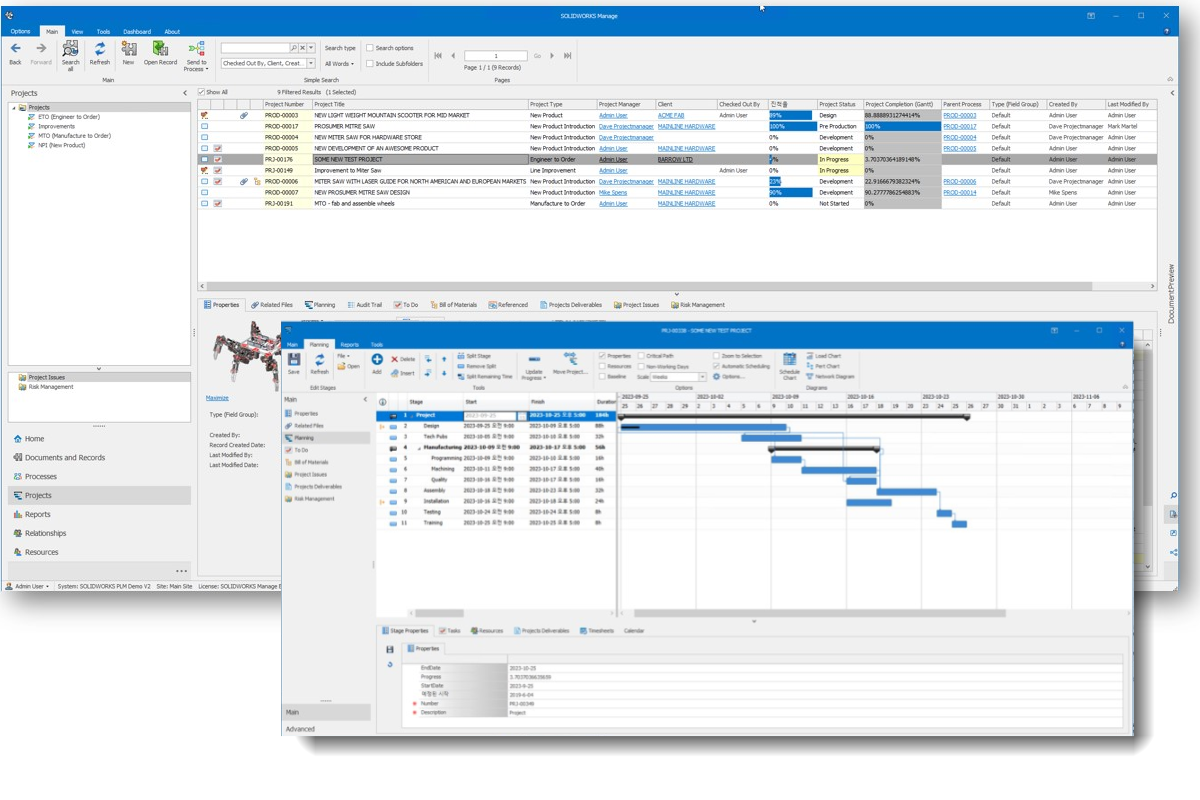Viewport: 1200px width, 800px height.
Task: Switch to the Audit Trail tab
Action: coord(365,305)
